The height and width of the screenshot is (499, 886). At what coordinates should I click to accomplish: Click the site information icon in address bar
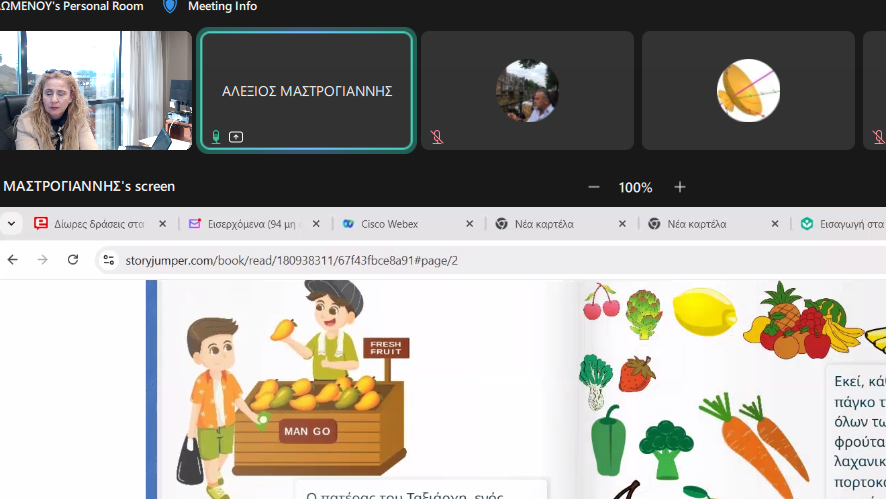coord(109,260)
